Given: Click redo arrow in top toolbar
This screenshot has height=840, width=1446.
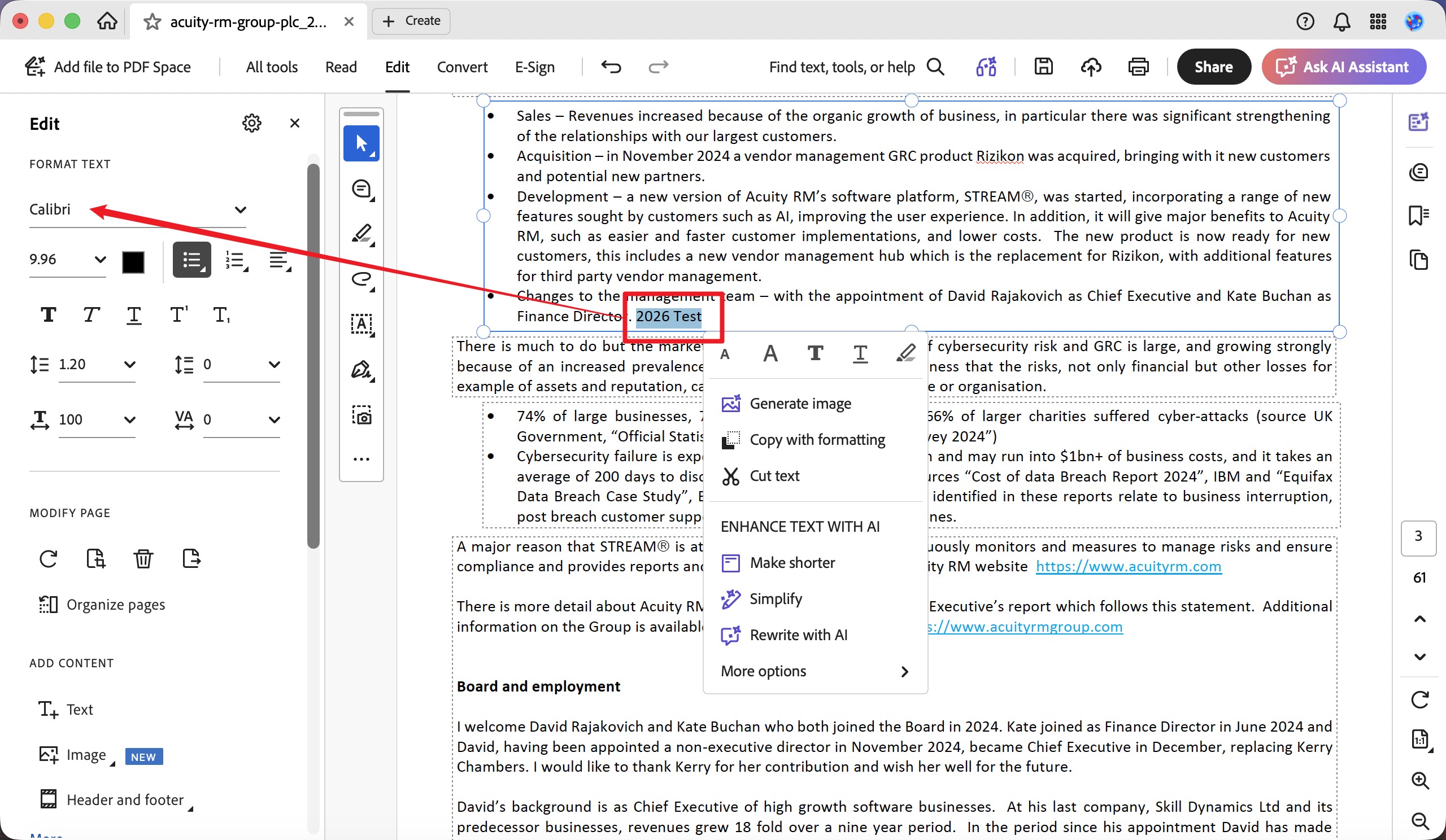Looking at the screenshot, I should point(658,67).
